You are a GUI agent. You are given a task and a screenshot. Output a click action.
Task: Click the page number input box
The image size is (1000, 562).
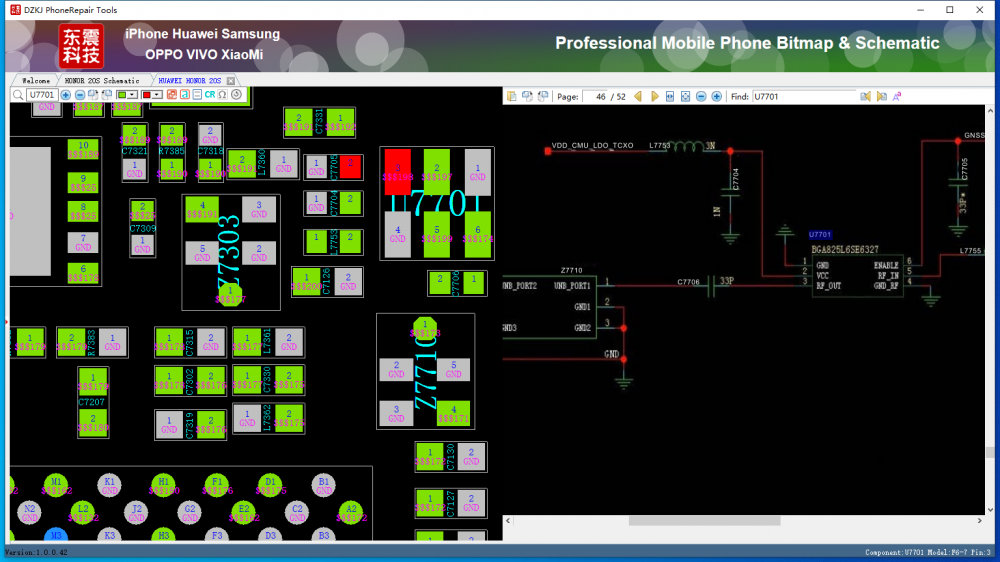tap(597, 97)
